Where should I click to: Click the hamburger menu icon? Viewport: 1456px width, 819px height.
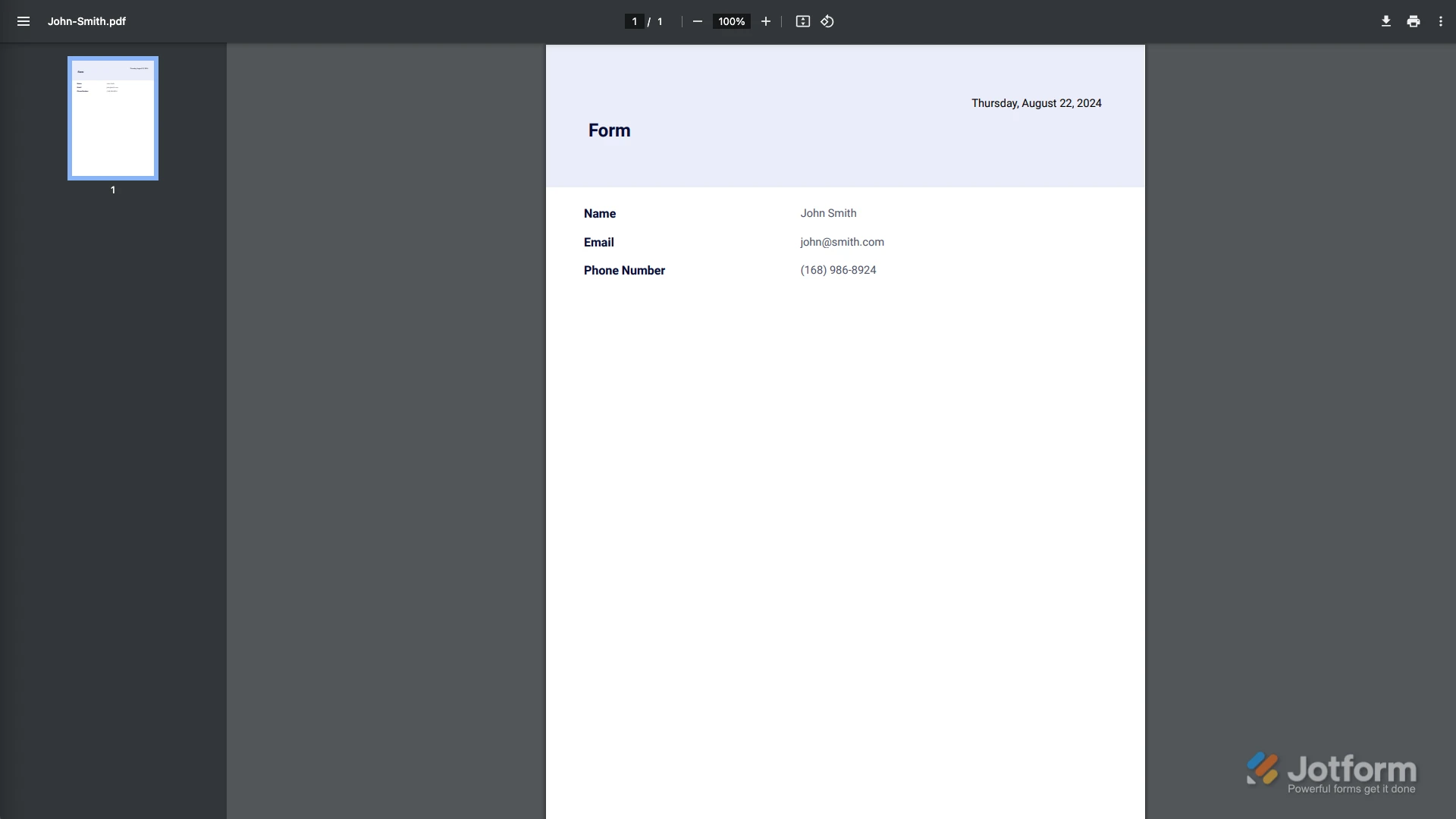click(24, 21)
